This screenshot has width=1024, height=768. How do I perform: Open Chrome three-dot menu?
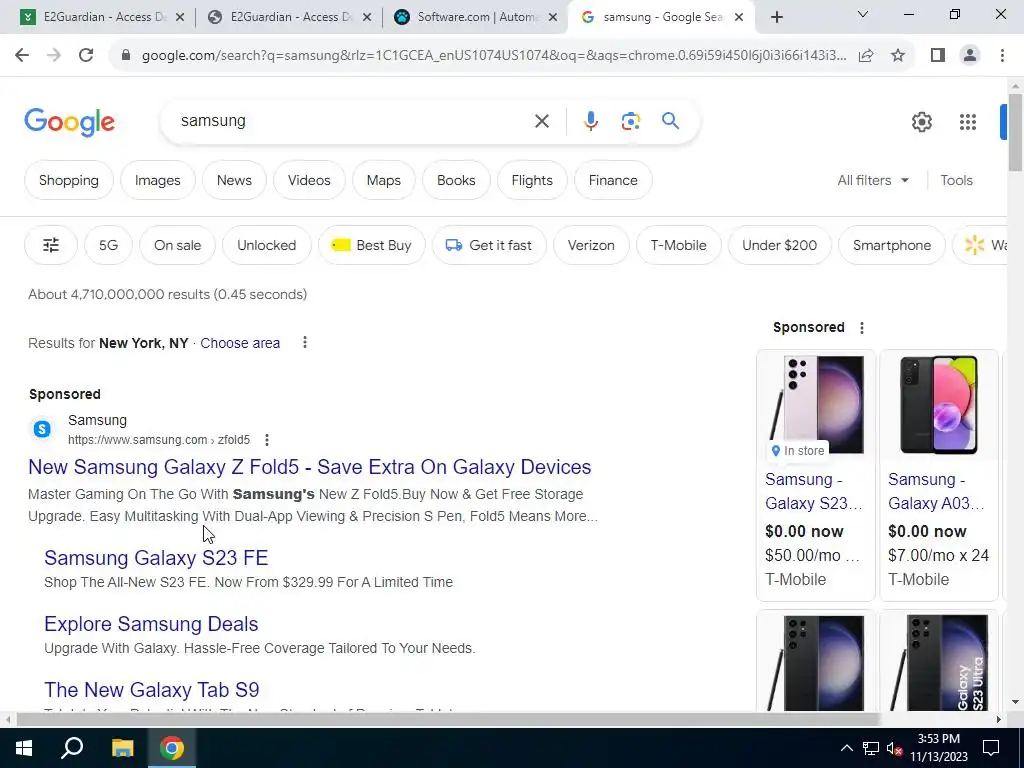pyautogui.click(x=1002, y=56)
